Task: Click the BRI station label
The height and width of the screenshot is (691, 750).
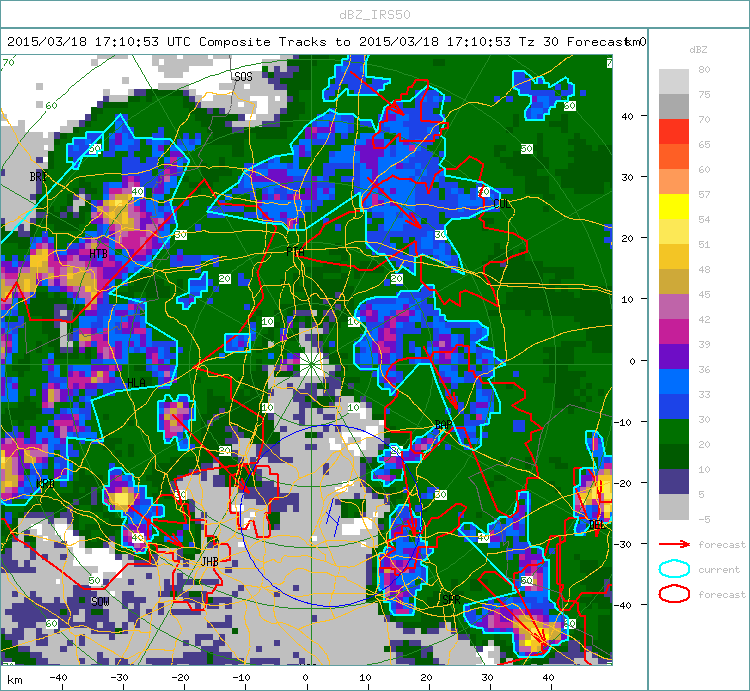Action: [38, 176]
